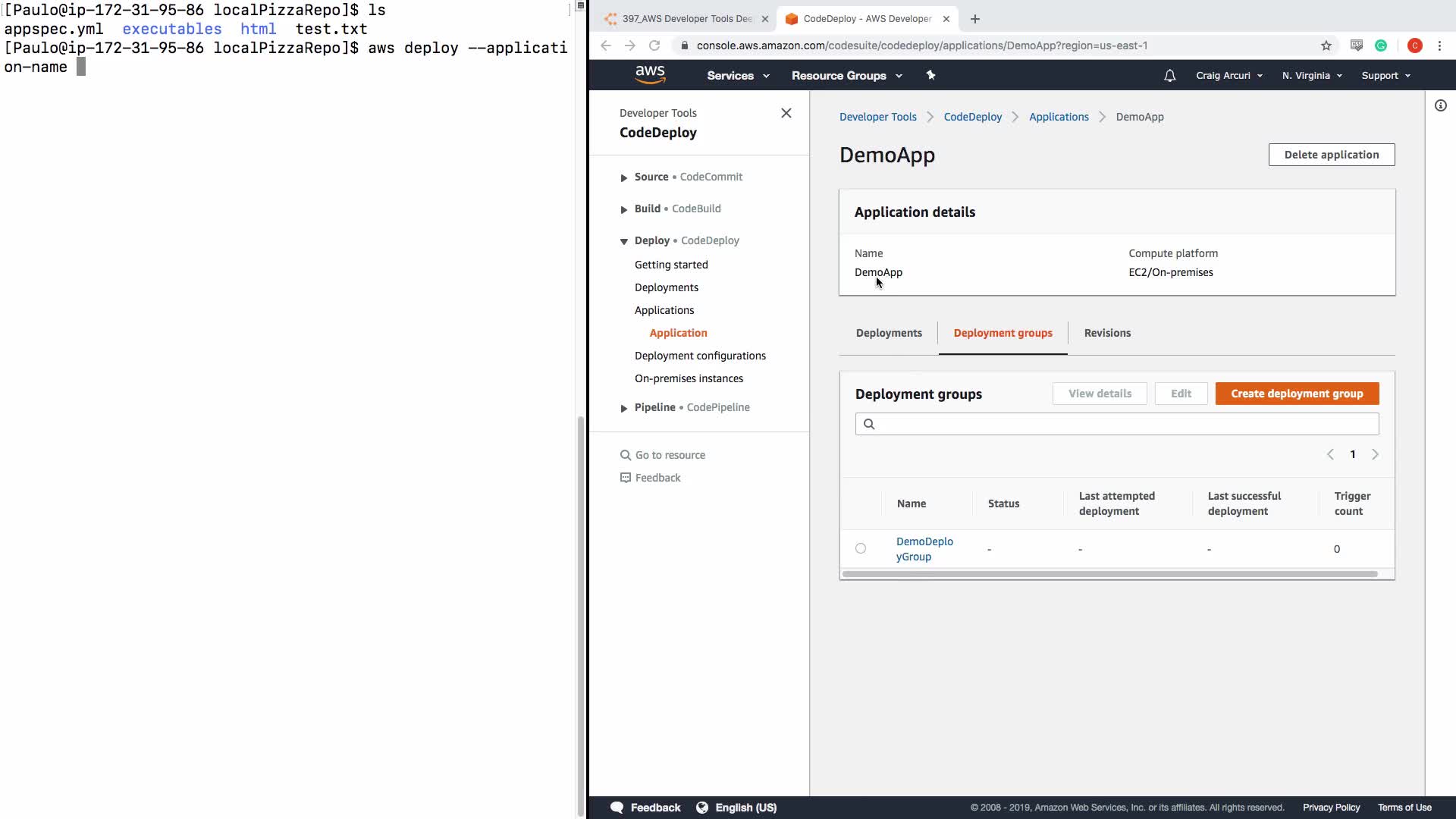The image size is (1456, 819).
Task: Open the notifications bell icon
Action: [1169, 76]
